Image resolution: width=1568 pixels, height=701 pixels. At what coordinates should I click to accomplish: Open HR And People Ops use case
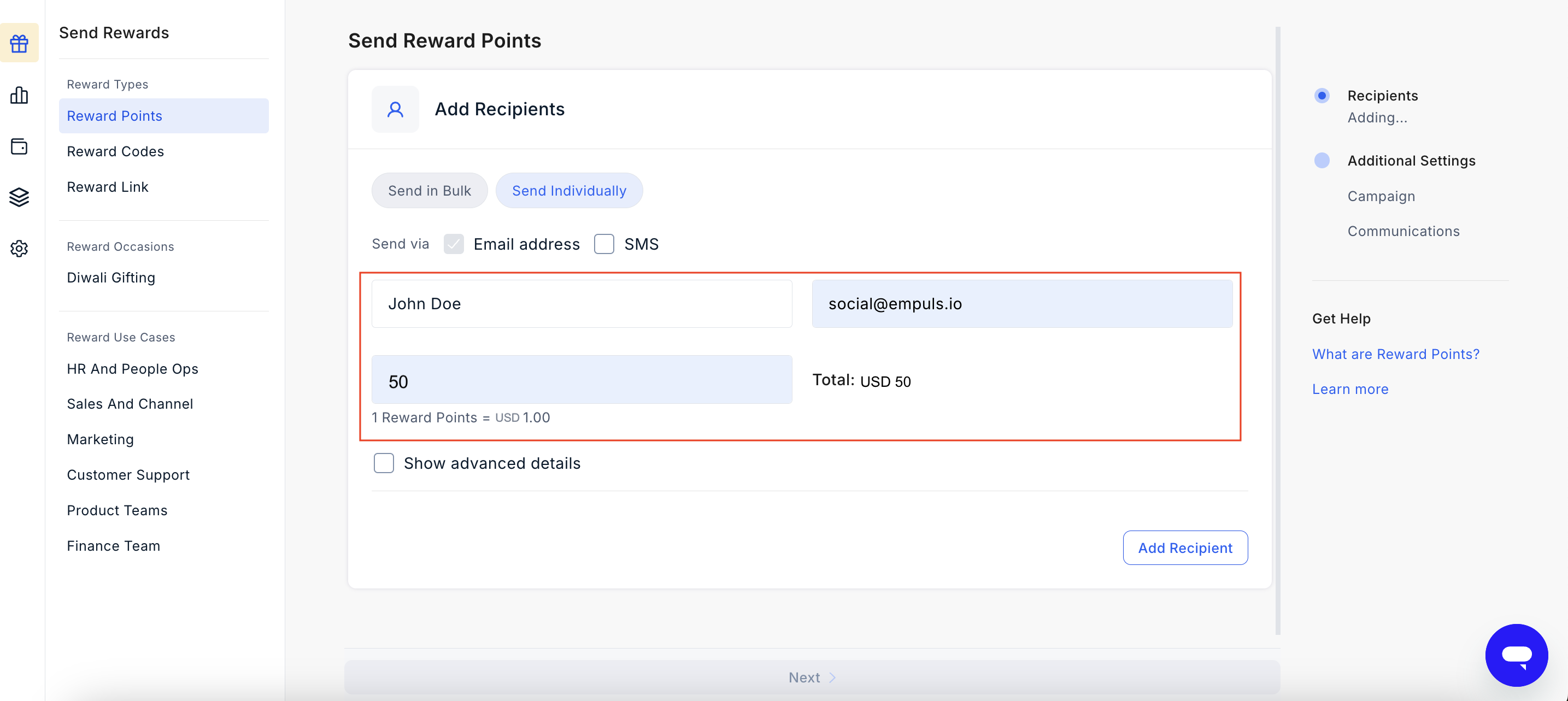click(x=133, y=369)
